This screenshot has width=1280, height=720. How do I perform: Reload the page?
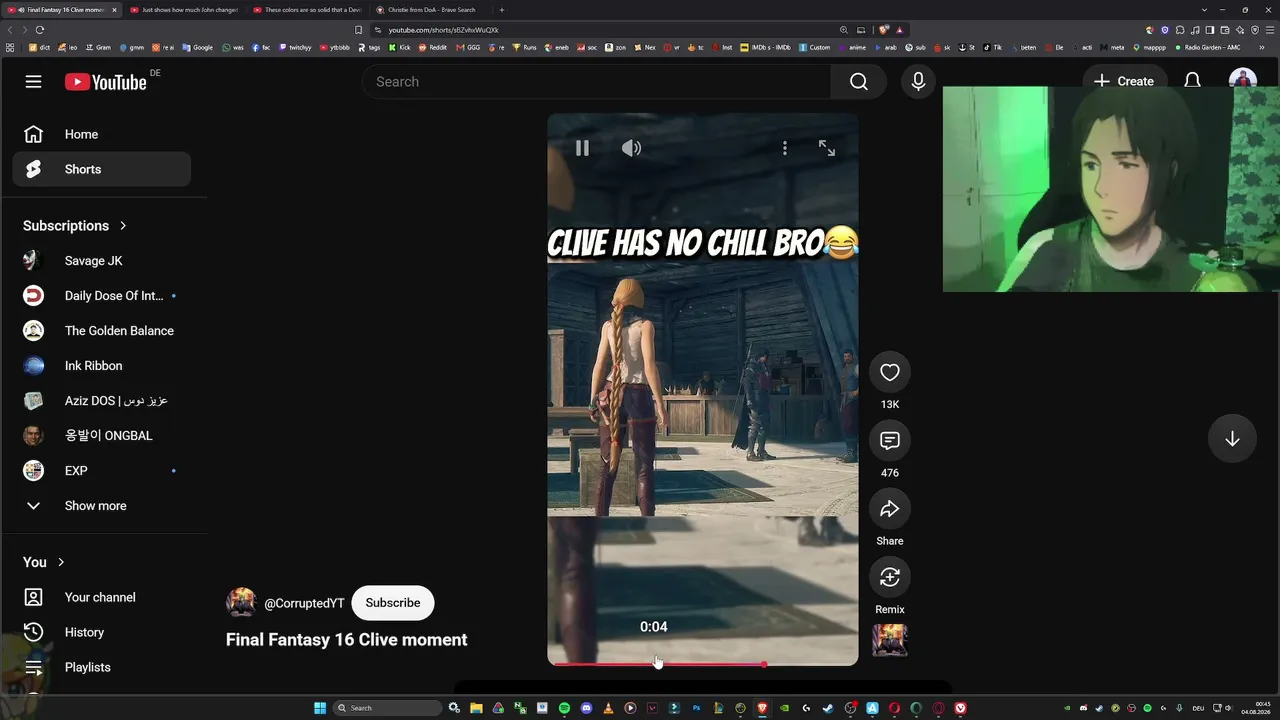coord(40,30)
